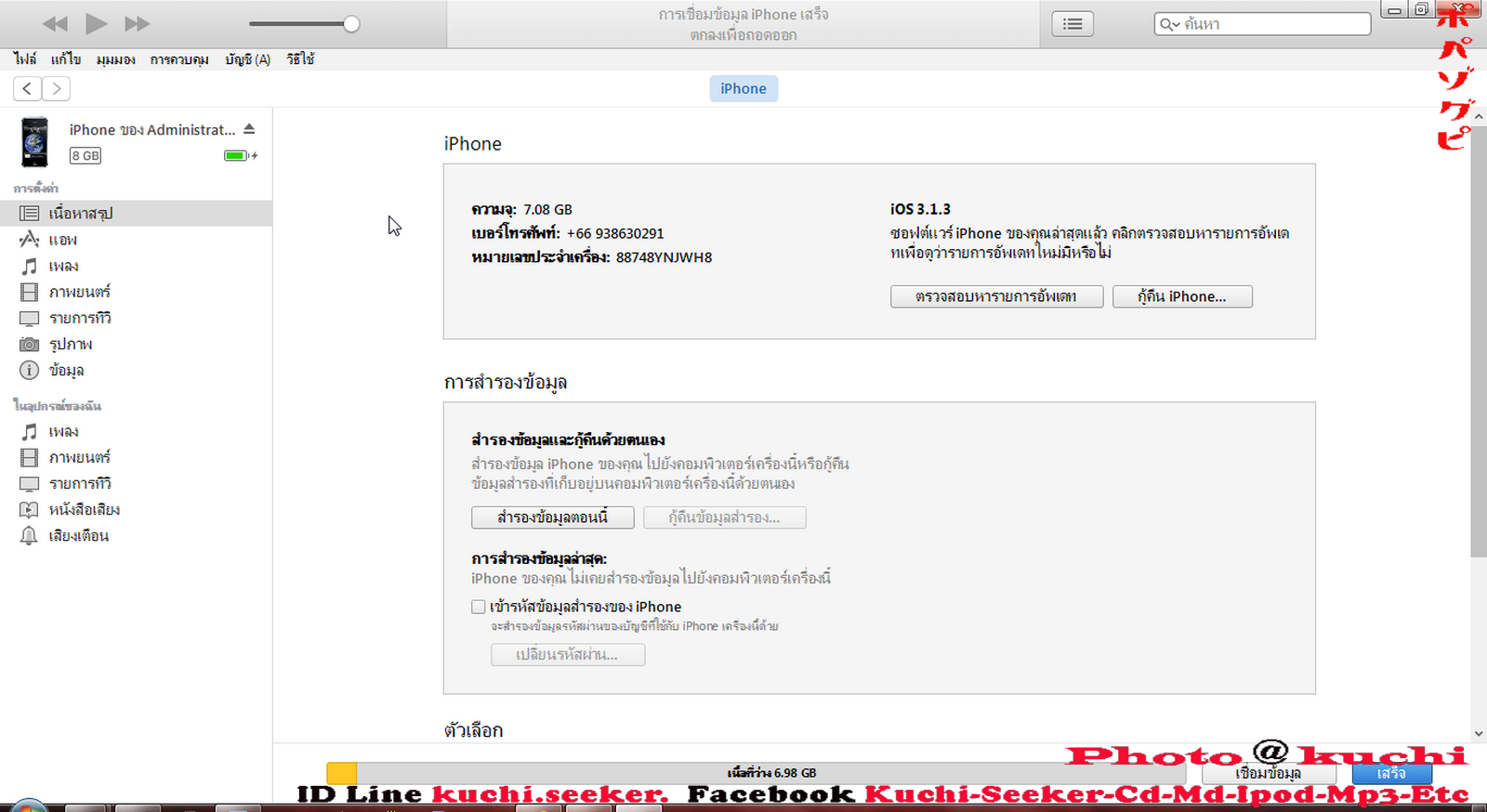Open เพลง music icon under on-device section
This screenshot has width=1487, height=812.
pos(30,431)
